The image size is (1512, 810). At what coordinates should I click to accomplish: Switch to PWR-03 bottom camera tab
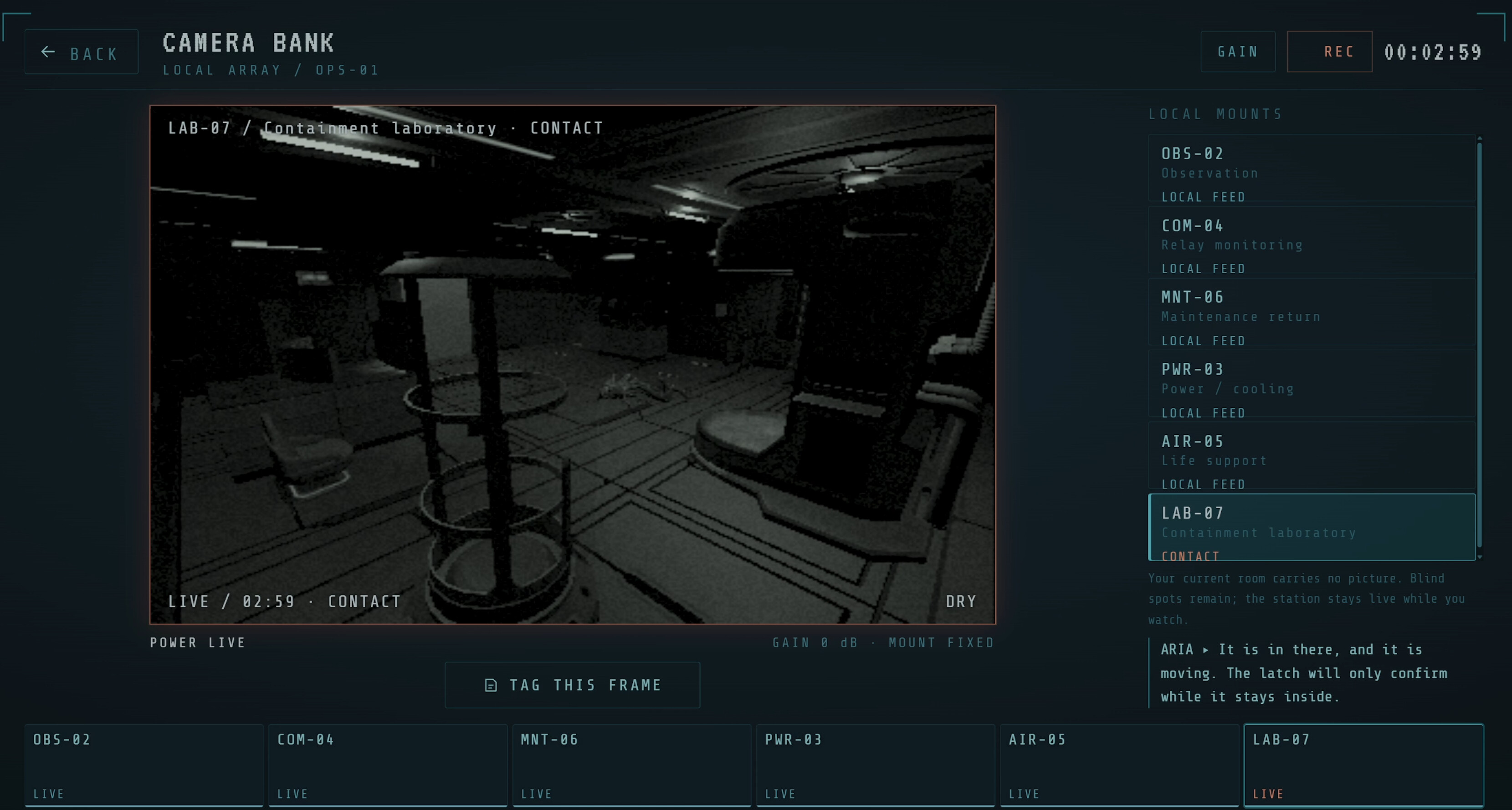pos(876,765)
